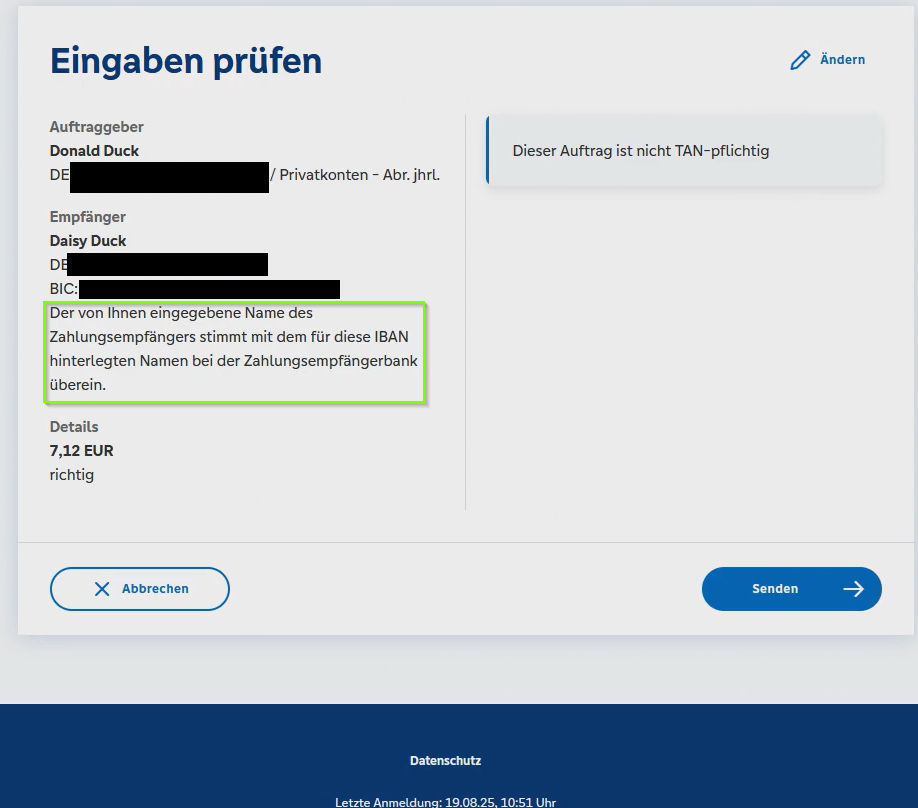The image size is (918, 808).
Task: Click the Details section label
Action: click(x=74, y=427)
